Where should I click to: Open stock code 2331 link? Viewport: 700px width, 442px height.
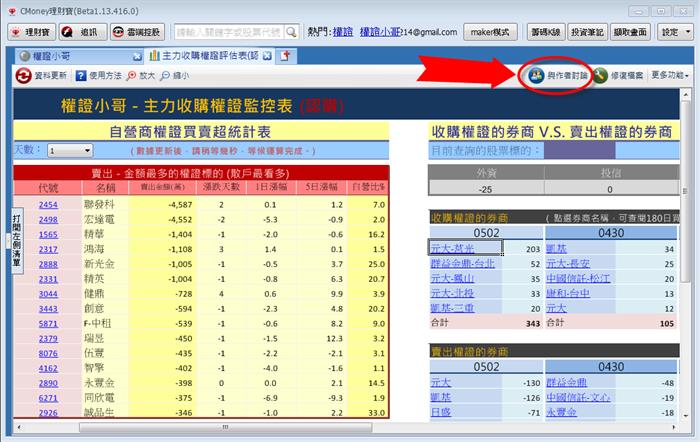pyautogui.click(x=48, y=279)
